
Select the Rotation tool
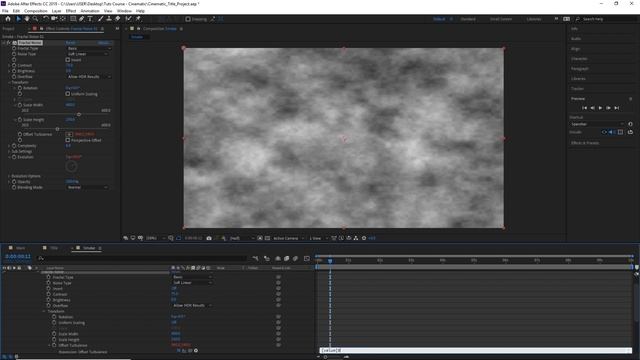coord(46,19)
